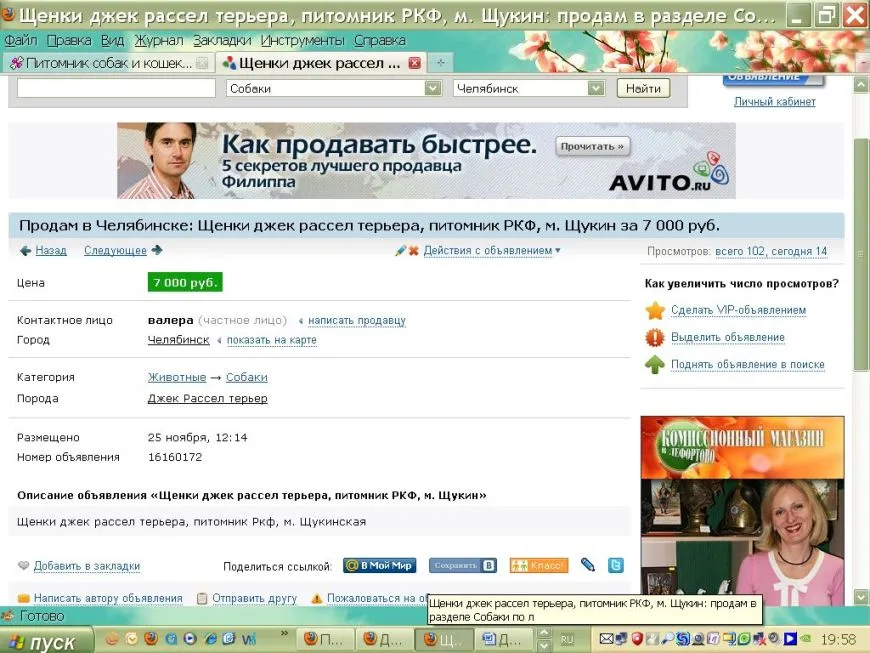Click the Комиссионный магазин ad image
The width and height of the screenshot is (870, 653).
742,510
